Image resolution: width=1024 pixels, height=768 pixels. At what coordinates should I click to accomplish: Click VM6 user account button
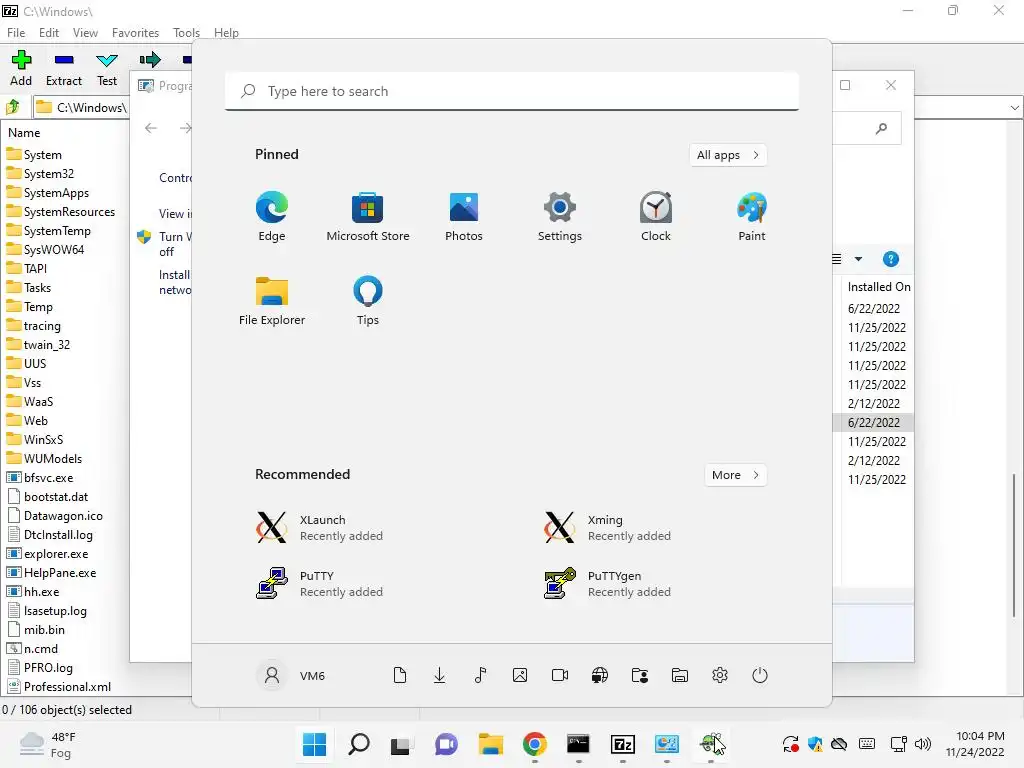291,675
